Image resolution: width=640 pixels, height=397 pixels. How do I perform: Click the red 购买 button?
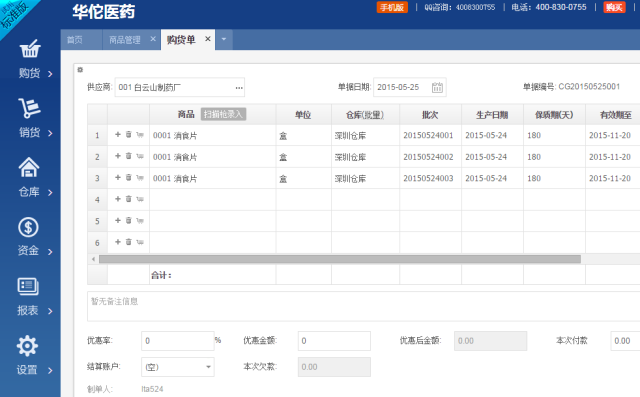pos(614,7)
